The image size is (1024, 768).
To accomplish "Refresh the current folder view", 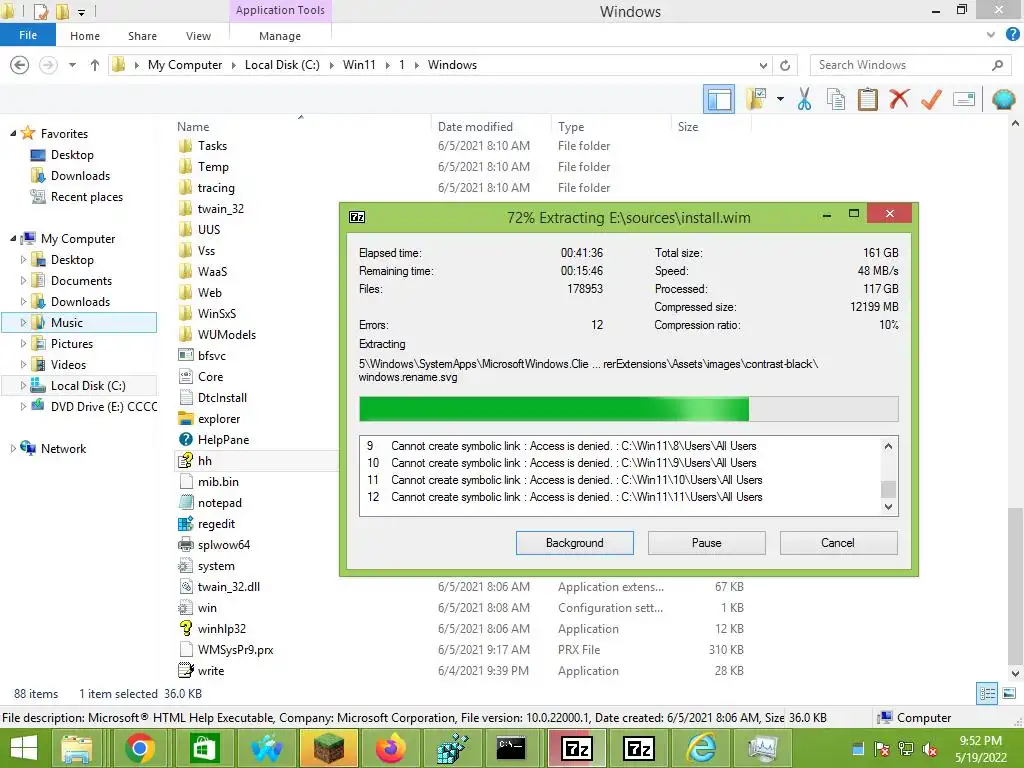I will coord(785,65).
